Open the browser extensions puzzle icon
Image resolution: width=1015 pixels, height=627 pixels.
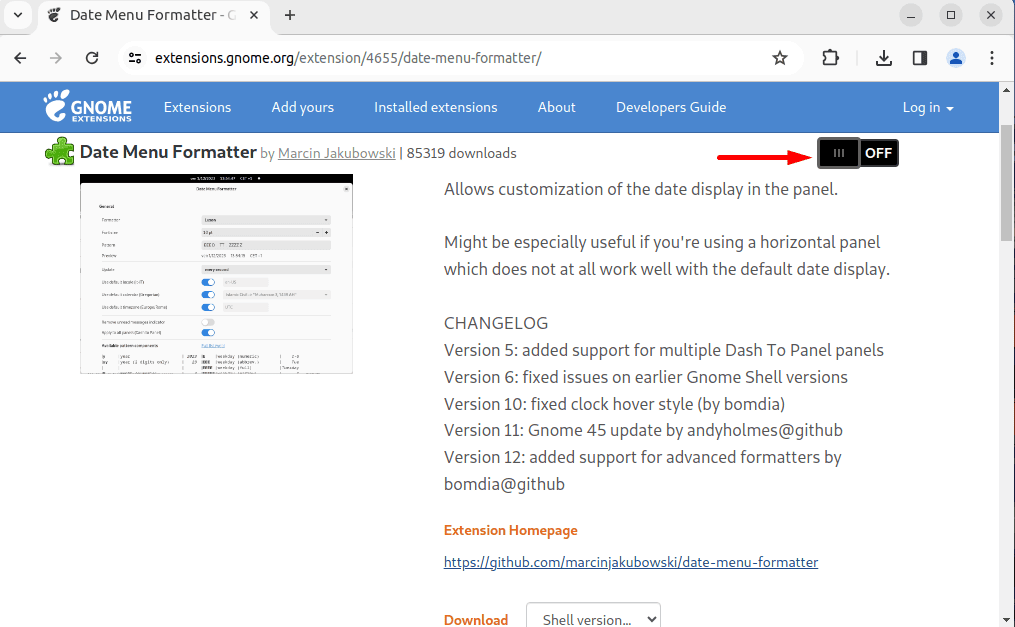[x=831, y=58]
